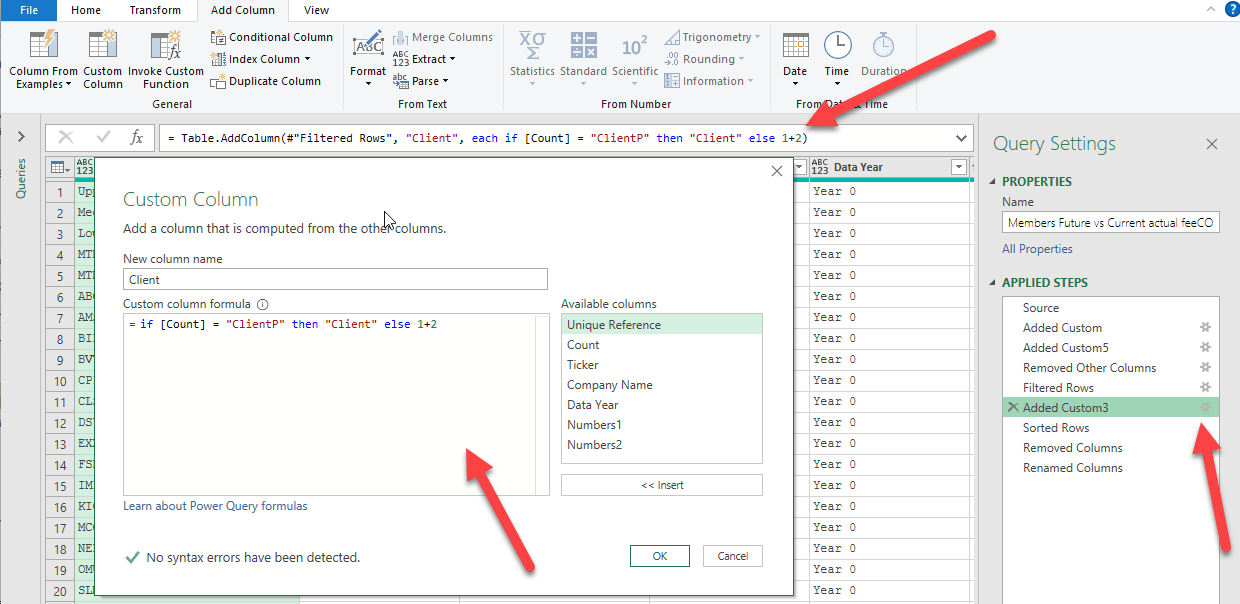Select Company Name in Available columns
This screenshot has height=604, width=1240.
pyautogui.click(x=610, y=384)
